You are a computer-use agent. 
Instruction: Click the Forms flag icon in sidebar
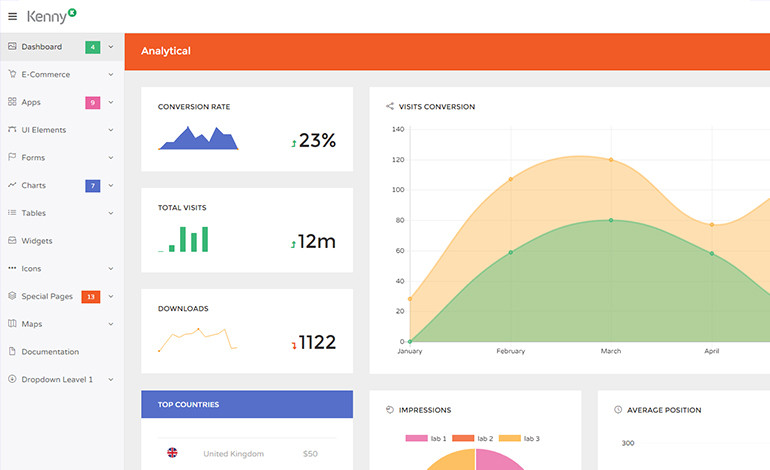point(12,157)
